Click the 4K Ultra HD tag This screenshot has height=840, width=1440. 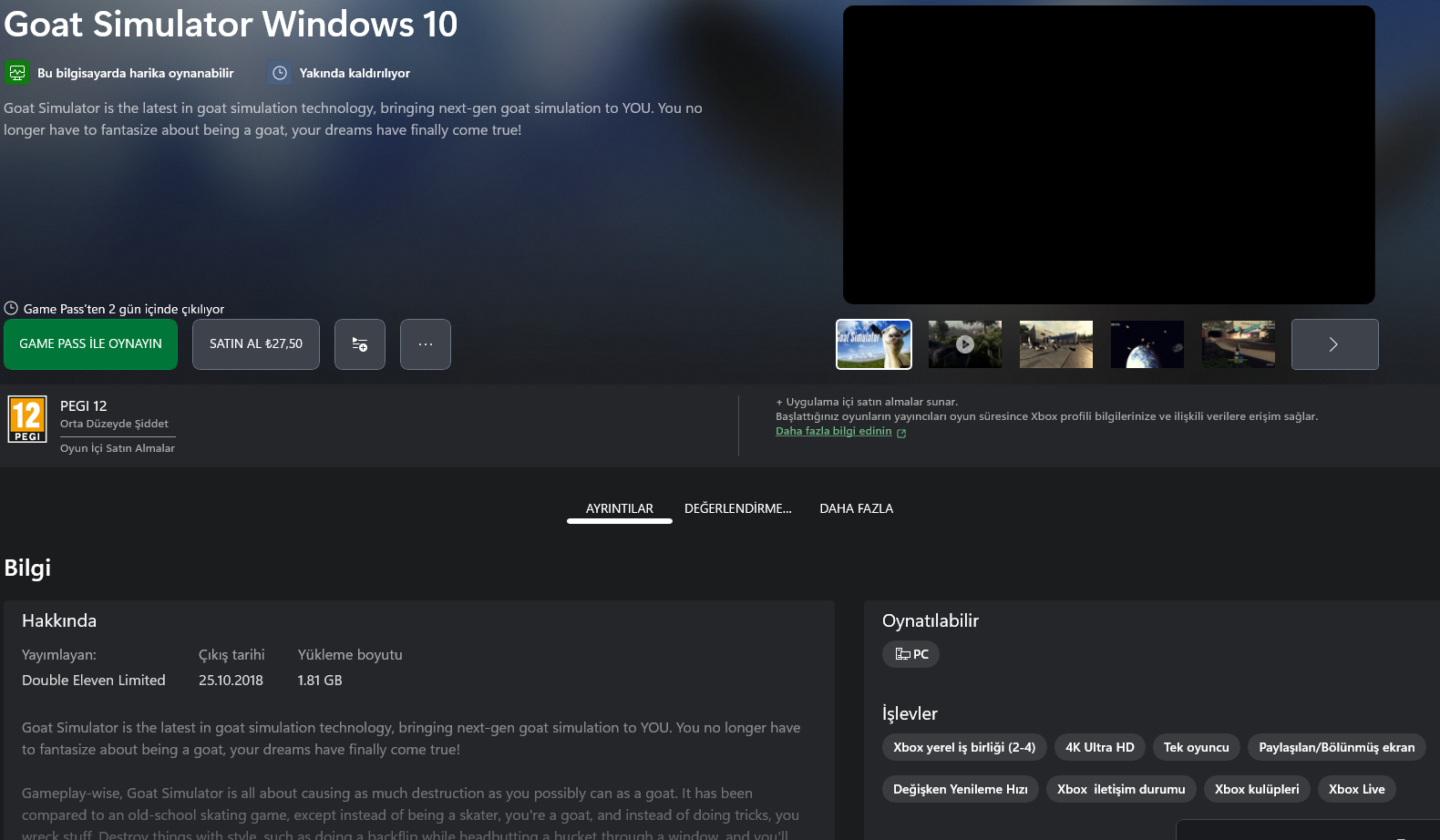point(1100,747)
